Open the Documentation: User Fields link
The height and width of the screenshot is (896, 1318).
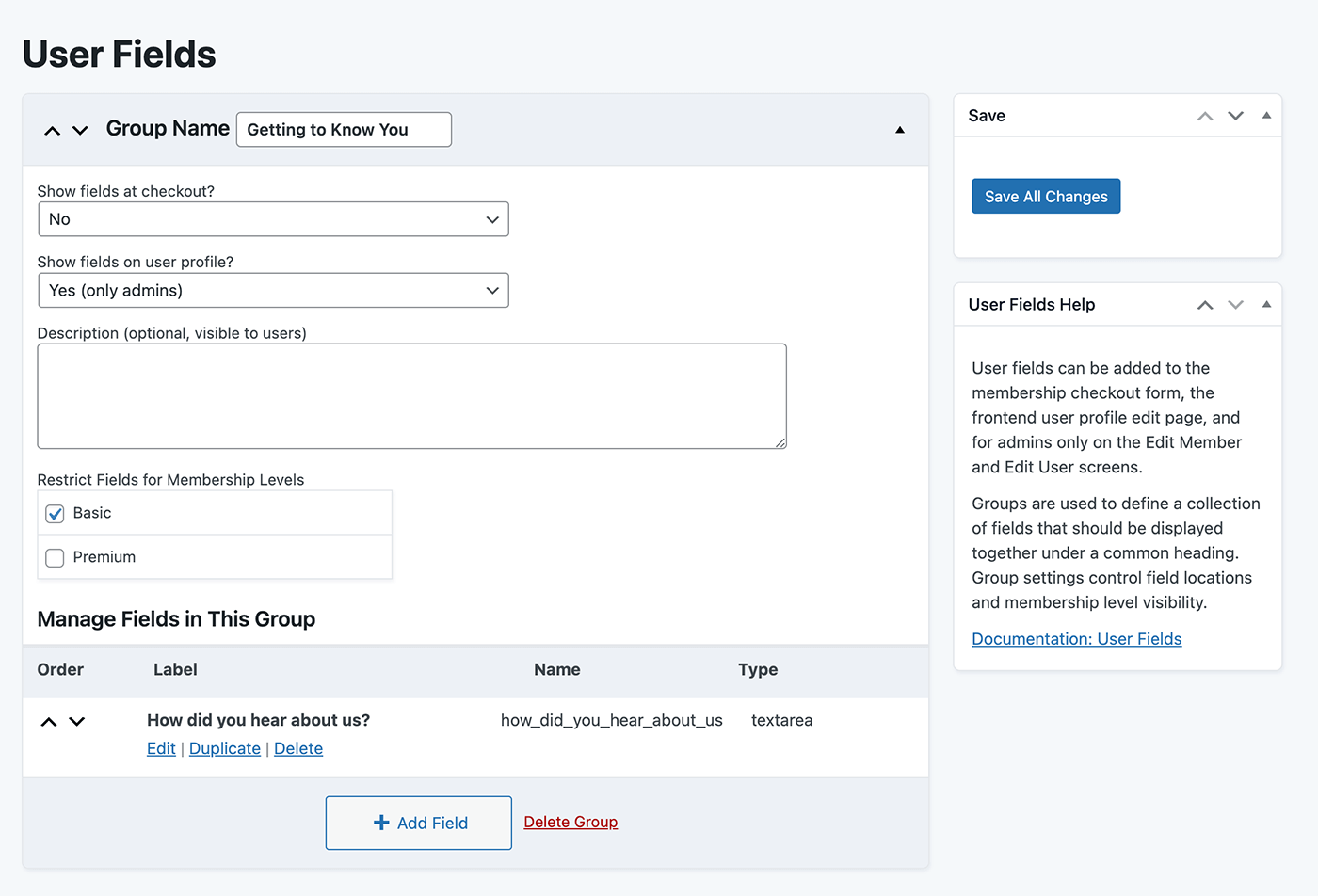tap(1076, 638)
